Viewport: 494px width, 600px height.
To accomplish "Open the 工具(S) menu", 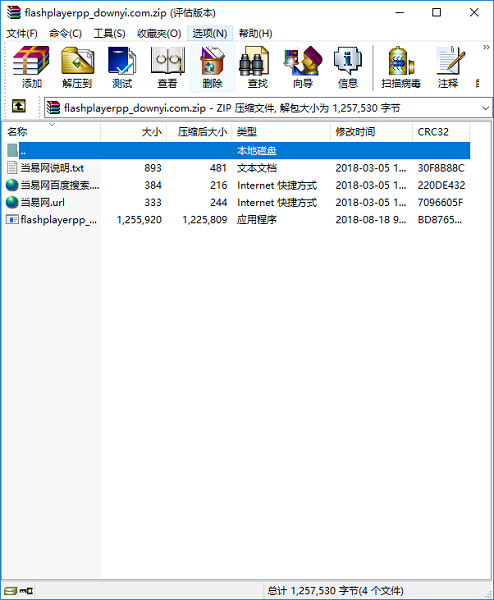I will click(109, 34).
